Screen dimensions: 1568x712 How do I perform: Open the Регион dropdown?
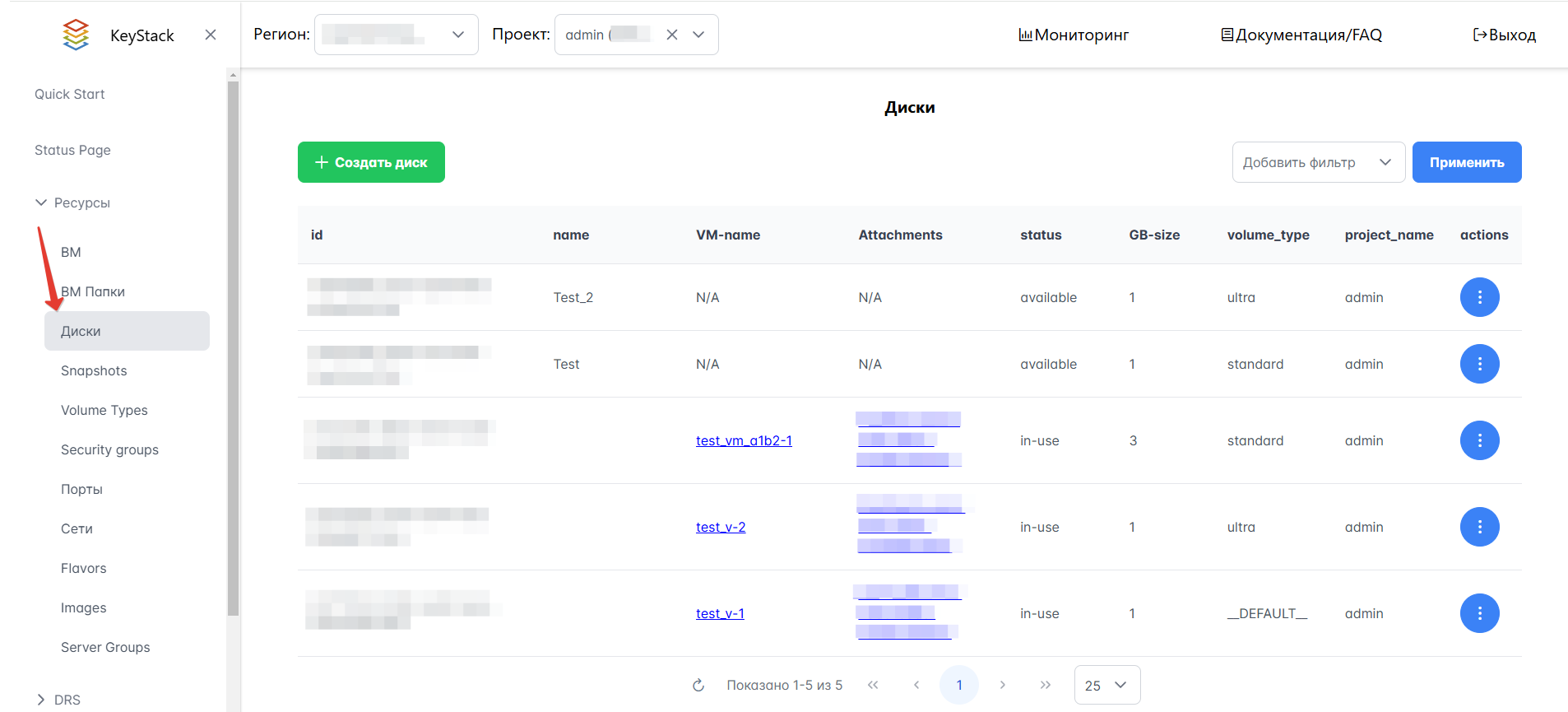point(396,35)
